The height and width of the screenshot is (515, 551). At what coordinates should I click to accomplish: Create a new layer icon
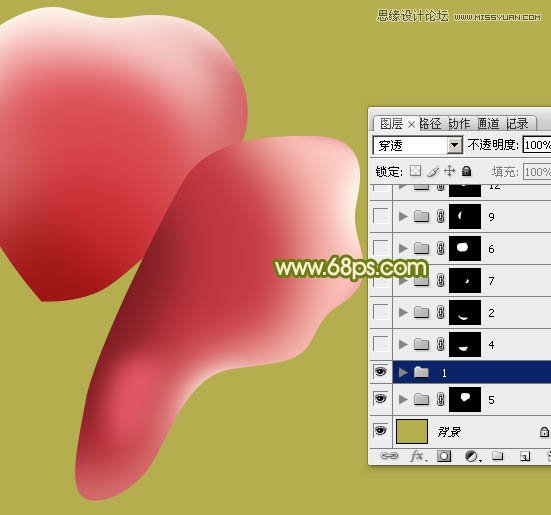click(525, 456)
